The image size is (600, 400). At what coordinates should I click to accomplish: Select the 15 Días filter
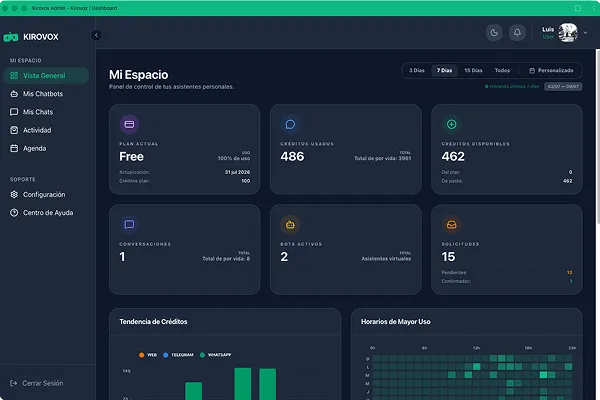click(473, 70)
